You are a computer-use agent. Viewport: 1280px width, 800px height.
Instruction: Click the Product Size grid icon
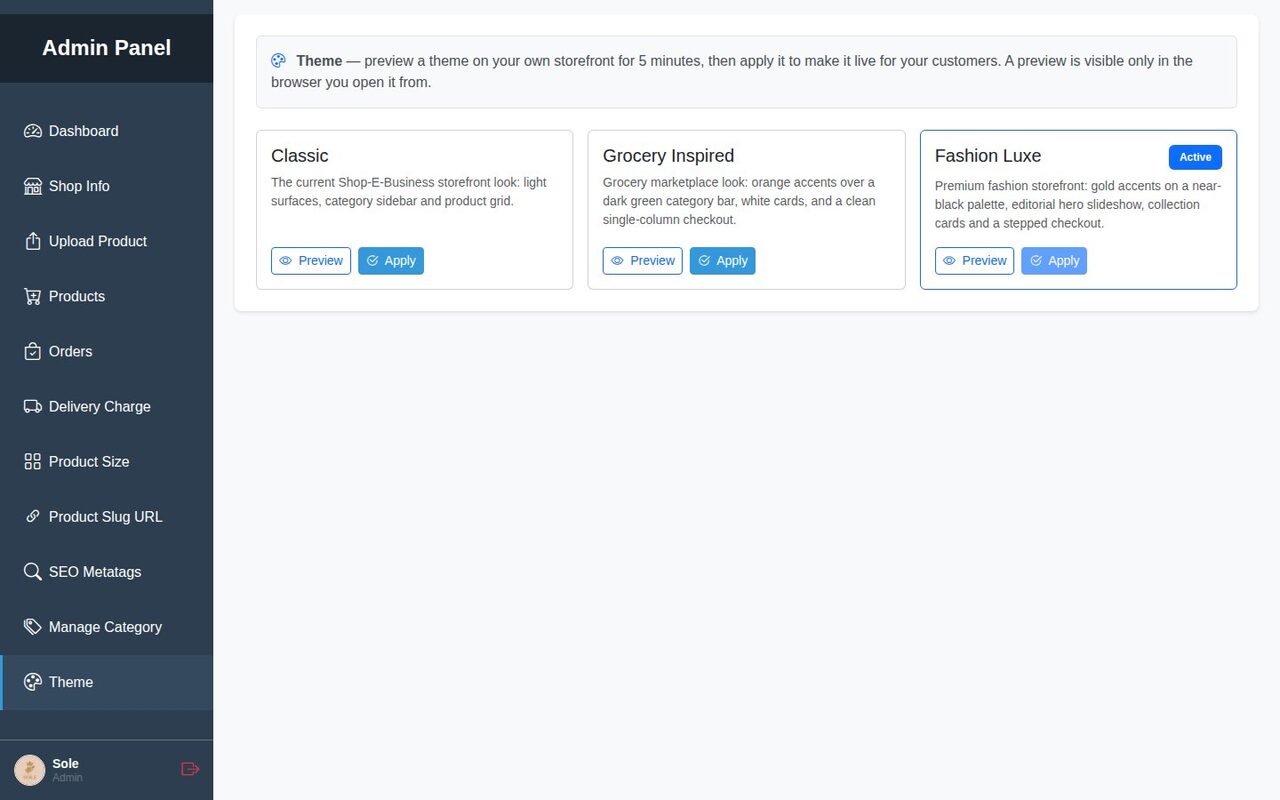pos(32,461)
